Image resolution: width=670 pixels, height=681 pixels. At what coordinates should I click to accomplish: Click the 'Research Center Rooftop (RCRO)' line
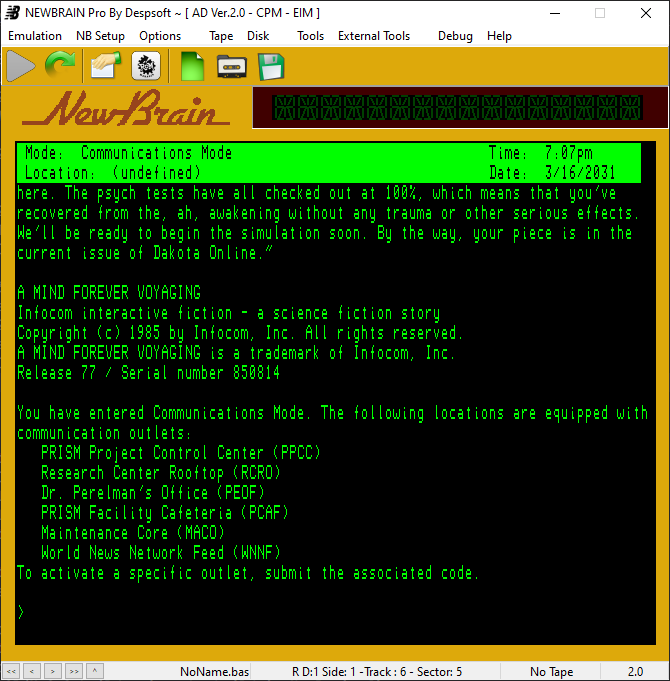pyautogui.click(x=161, y=473)
